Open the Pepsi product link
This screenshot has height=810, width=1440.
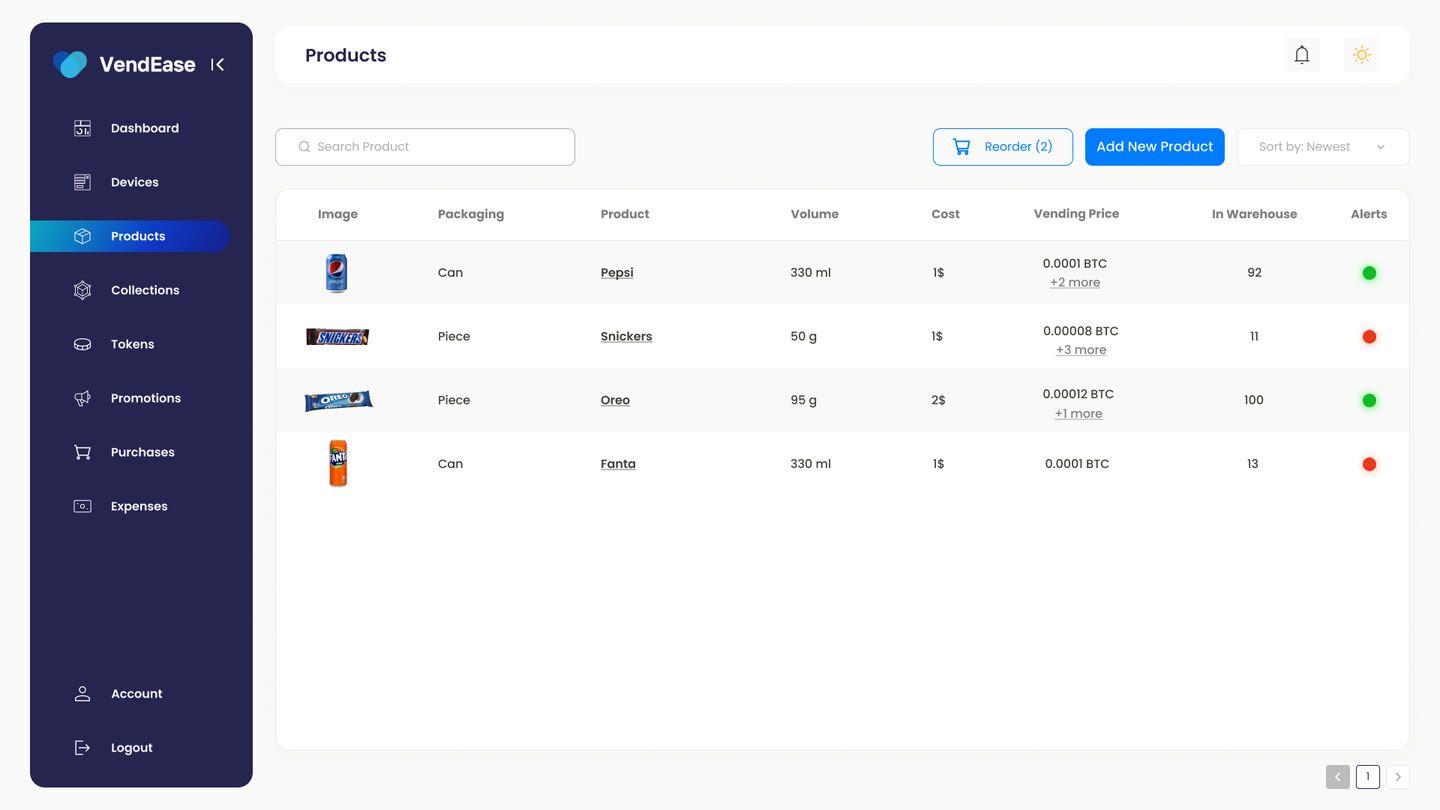tap(617, 273)
